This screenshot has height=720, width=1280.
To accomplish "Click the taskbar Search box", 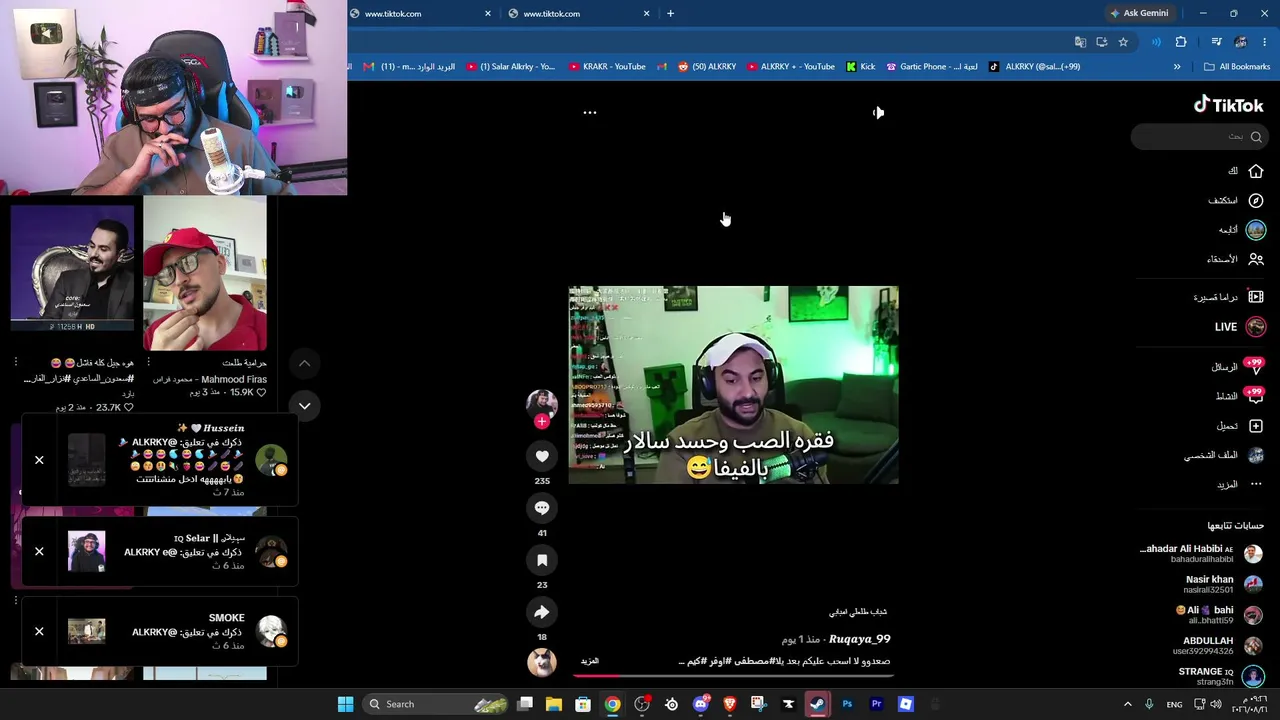I will [436, 704].
